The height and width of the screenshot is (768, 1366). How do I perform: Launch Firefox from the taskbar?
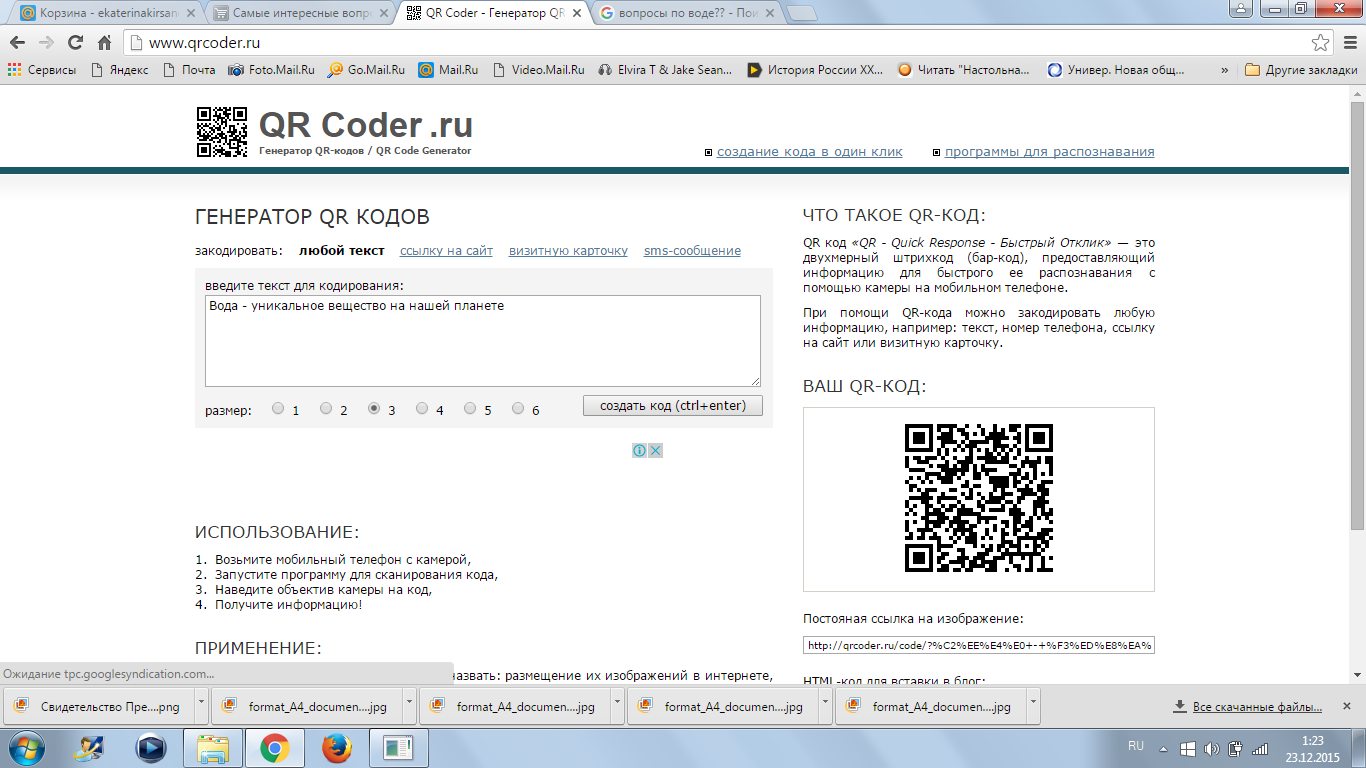point(337,748)
